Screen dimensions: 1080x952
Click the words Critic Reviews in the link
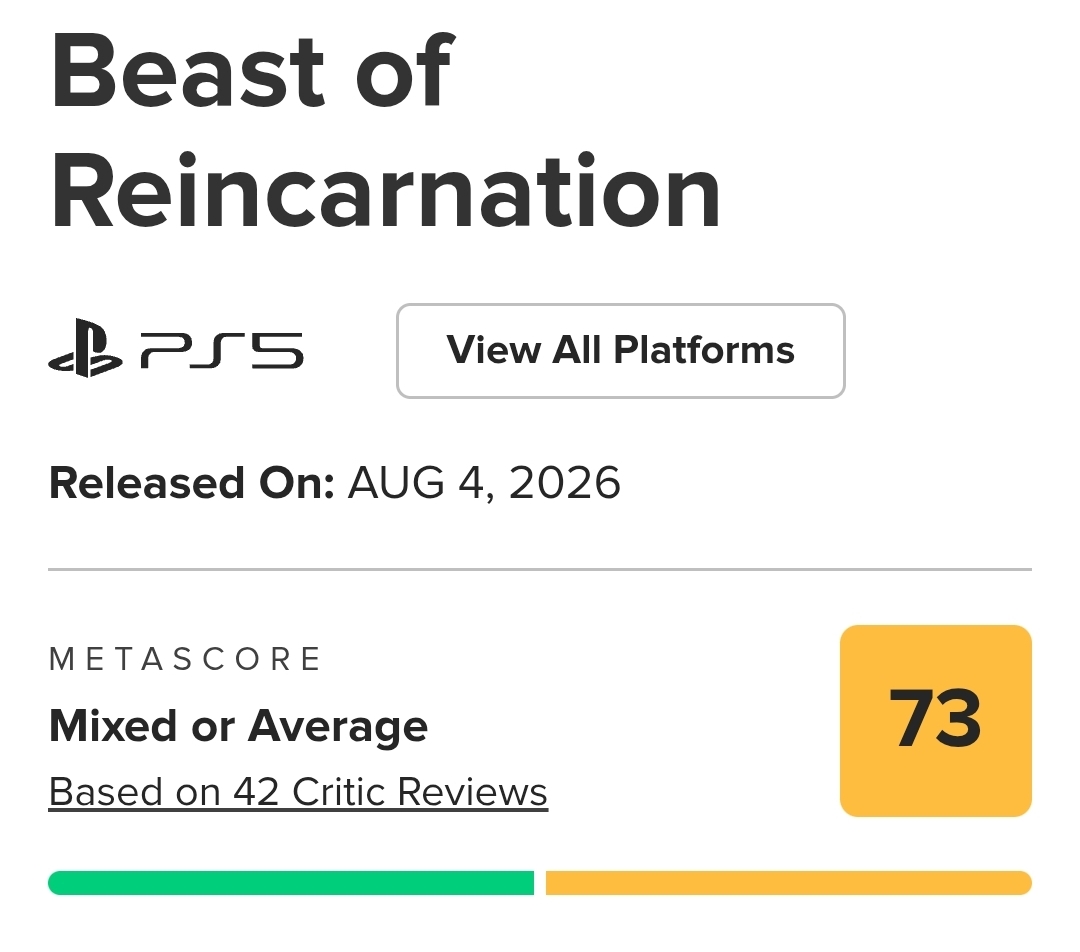(419, 792)
